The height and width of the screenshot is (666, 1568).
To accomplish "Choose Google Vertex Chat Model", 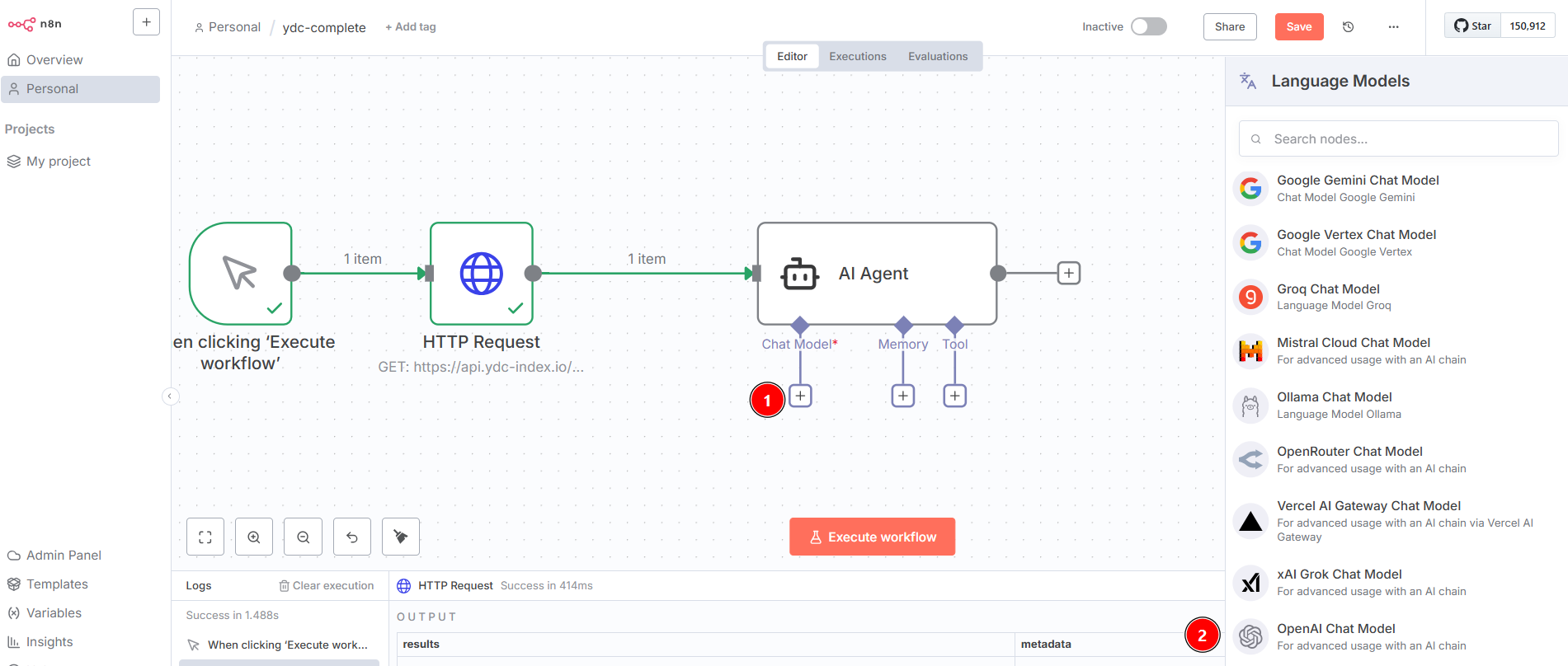I will click(1396, 243).
